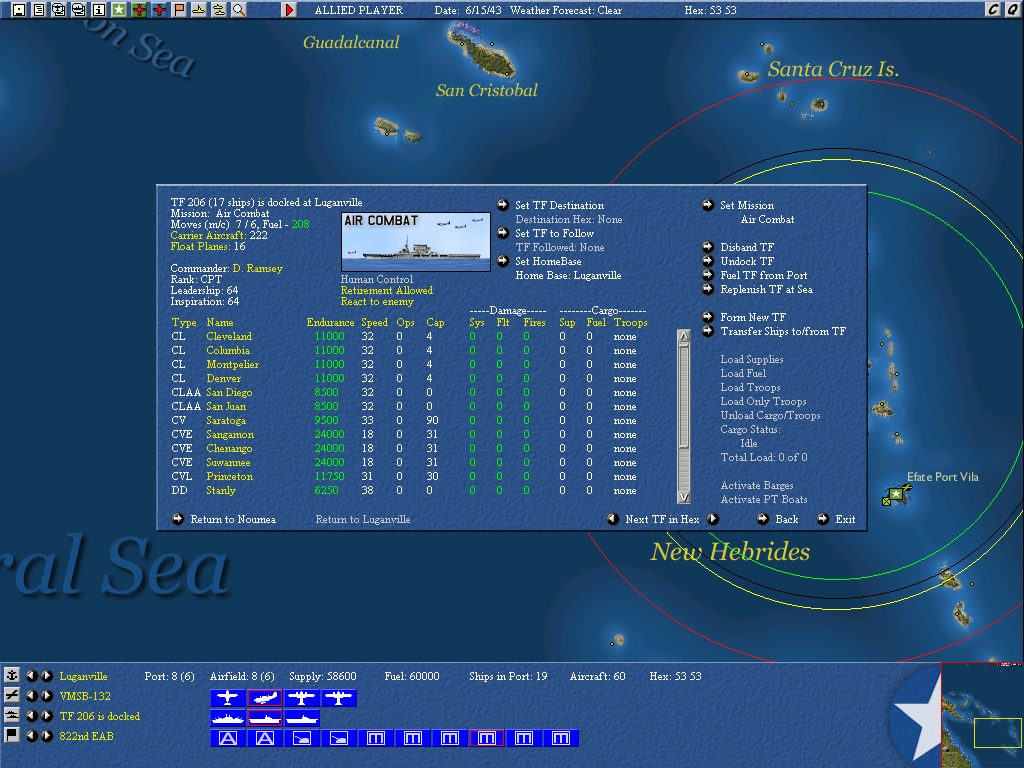1024x768 pixels.
Task: Click the black flag icon beside 822nd EAB
Action: [x=12, y=735]
